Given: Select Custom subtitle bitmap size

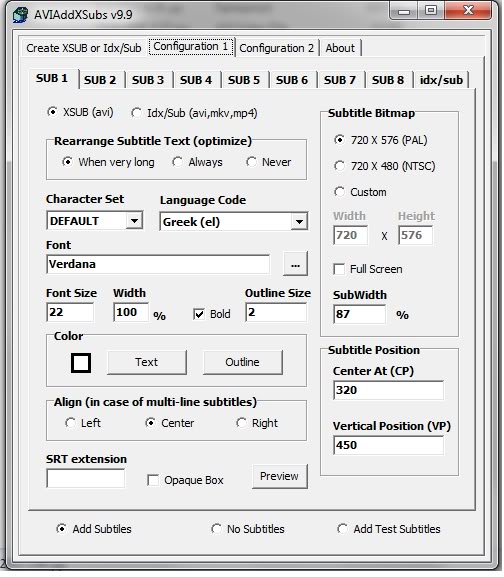Looking at the screenshot, I should click(x=361, y=192).
